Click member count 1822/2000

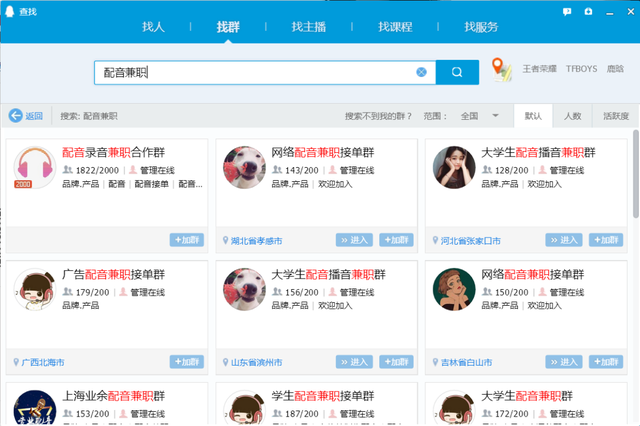pyautogui.click(x=97, y=170)
